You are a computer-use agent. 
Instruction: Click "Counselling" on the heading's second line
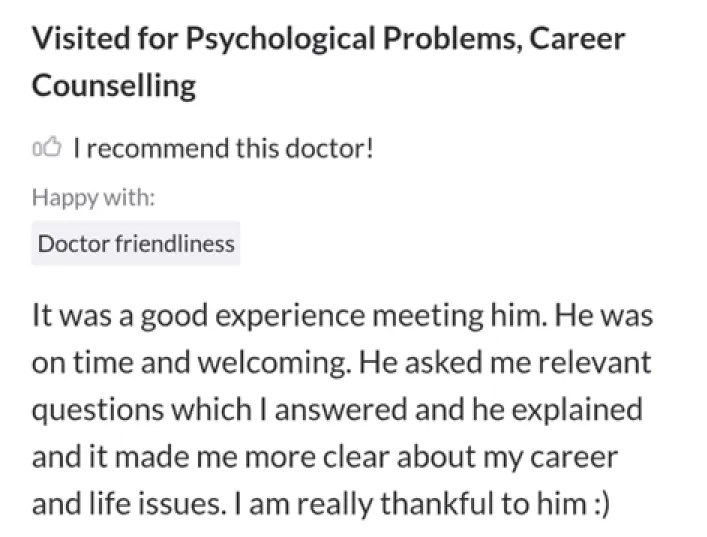click(x=114, y=85)
